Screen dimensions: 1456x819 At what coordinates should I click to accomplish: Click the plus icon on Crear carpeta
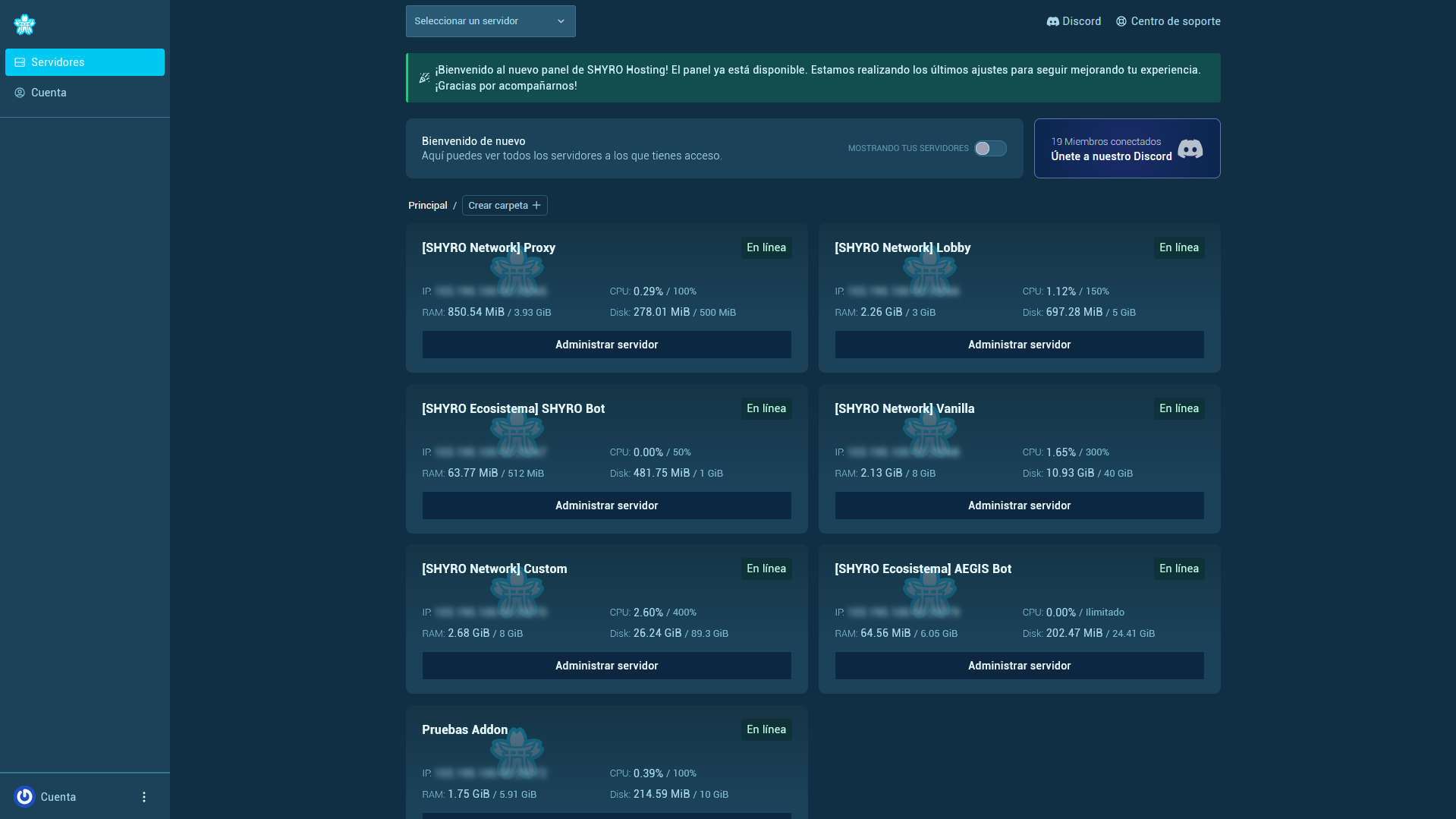pos(536,206)
